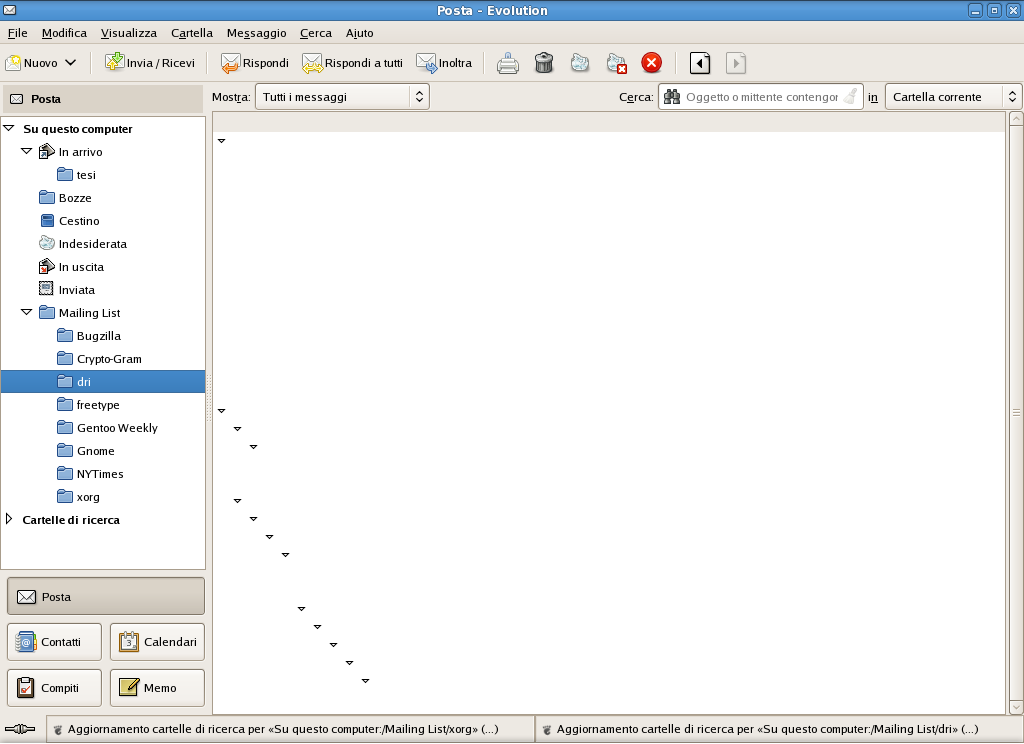This screenshot has height=744, width=1024.
Task: Open the Memo view button
Action: coord(157,688)
